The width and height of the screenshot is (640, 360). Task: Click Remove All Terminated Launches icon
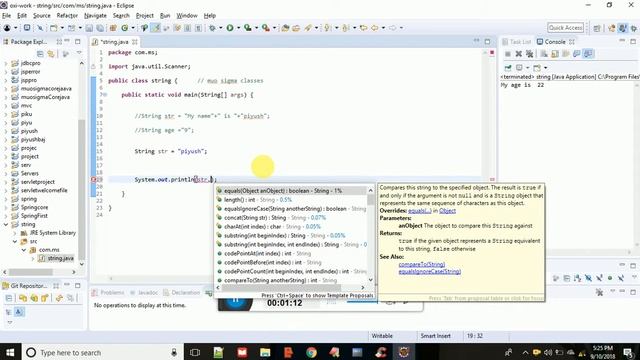click(x=529, y=54)
